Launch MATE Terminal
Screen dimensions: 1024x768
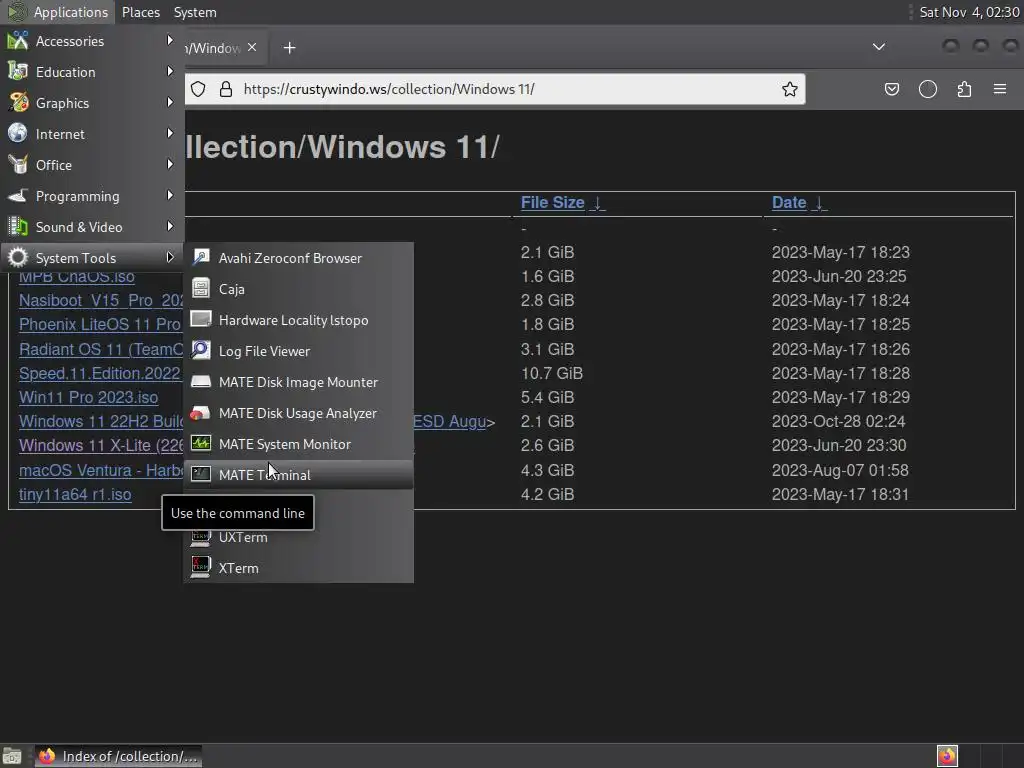tap(298, 475)
